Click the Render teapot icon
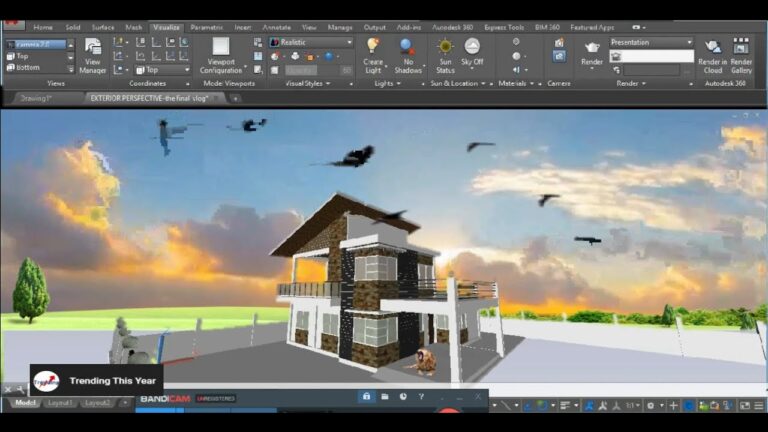 (x=592, y=48)
